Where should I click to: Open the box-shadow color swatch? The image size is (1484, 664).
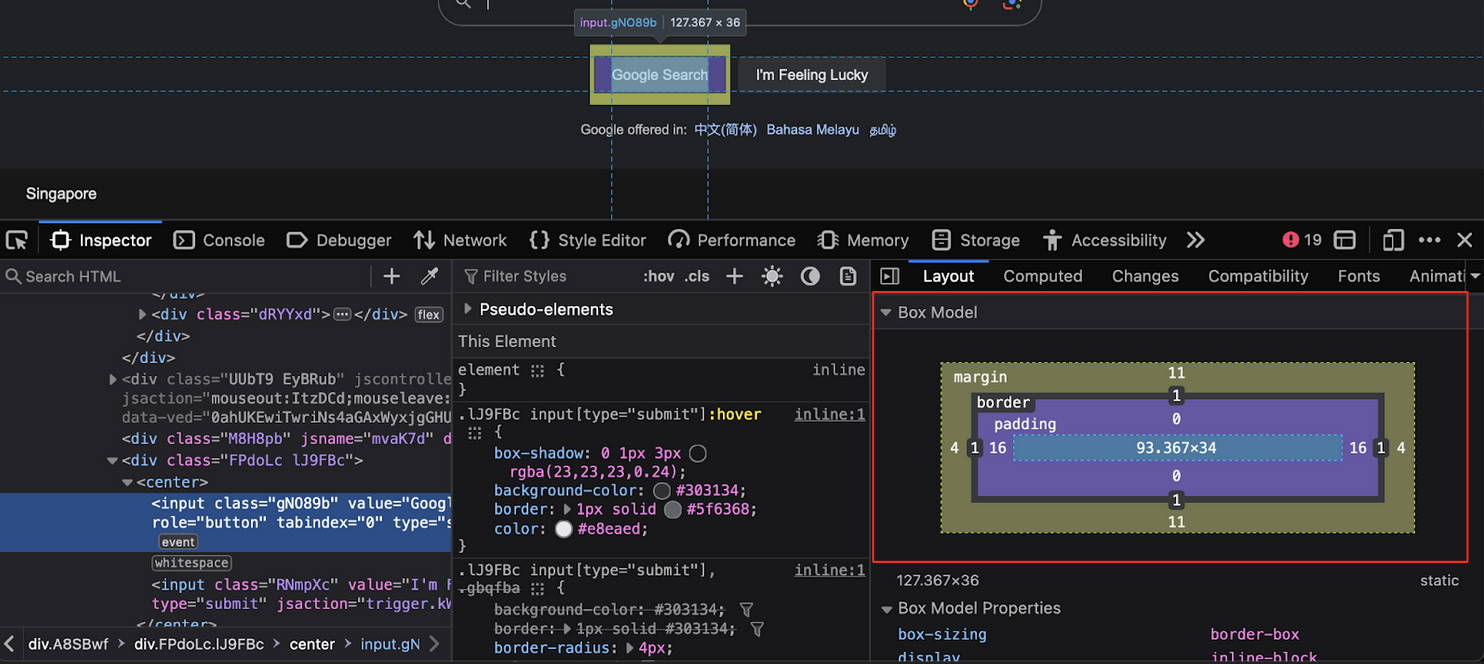coord(698,453)
